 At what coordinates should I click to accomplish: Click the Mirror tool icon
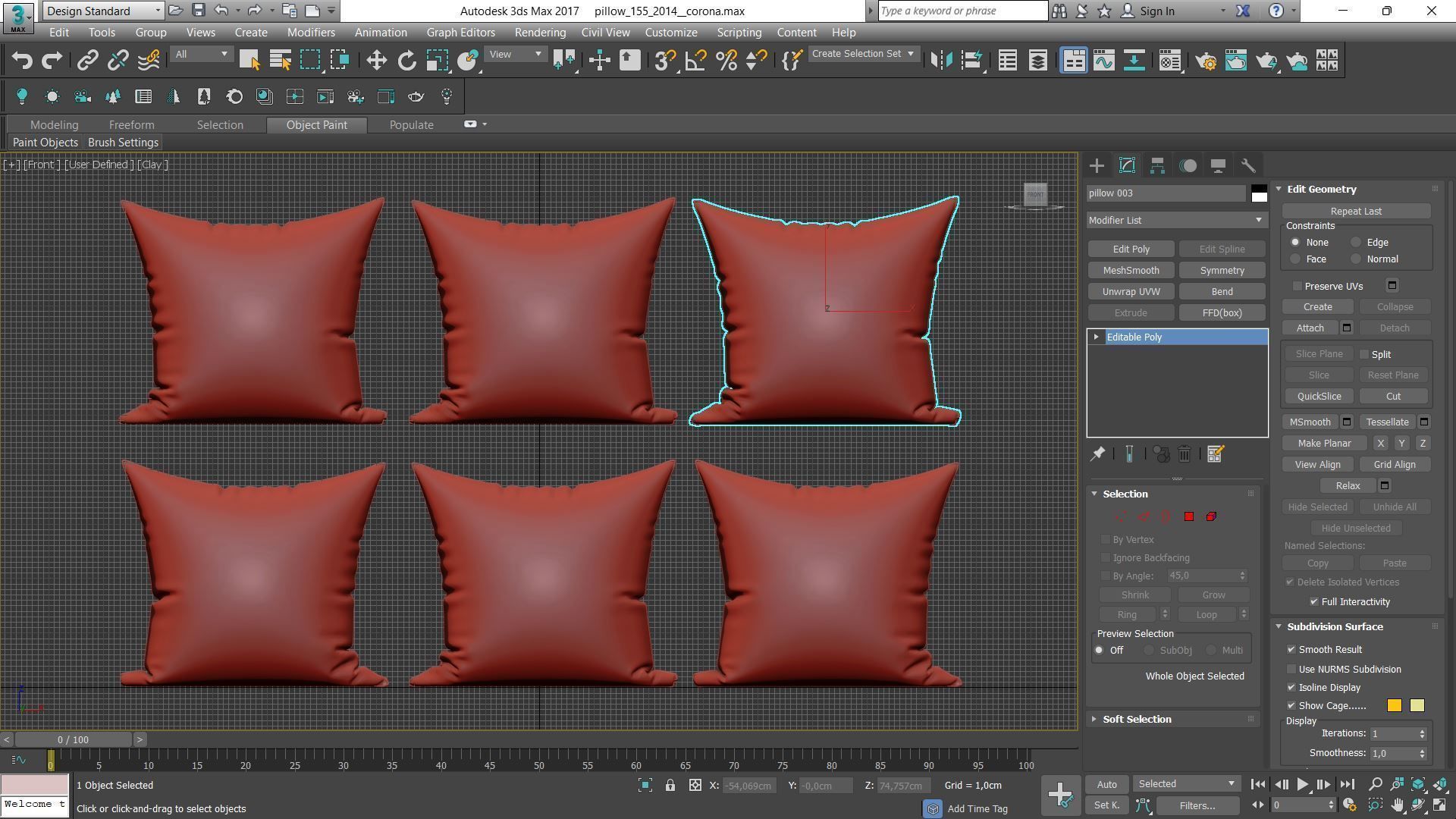tap(941, 61)
